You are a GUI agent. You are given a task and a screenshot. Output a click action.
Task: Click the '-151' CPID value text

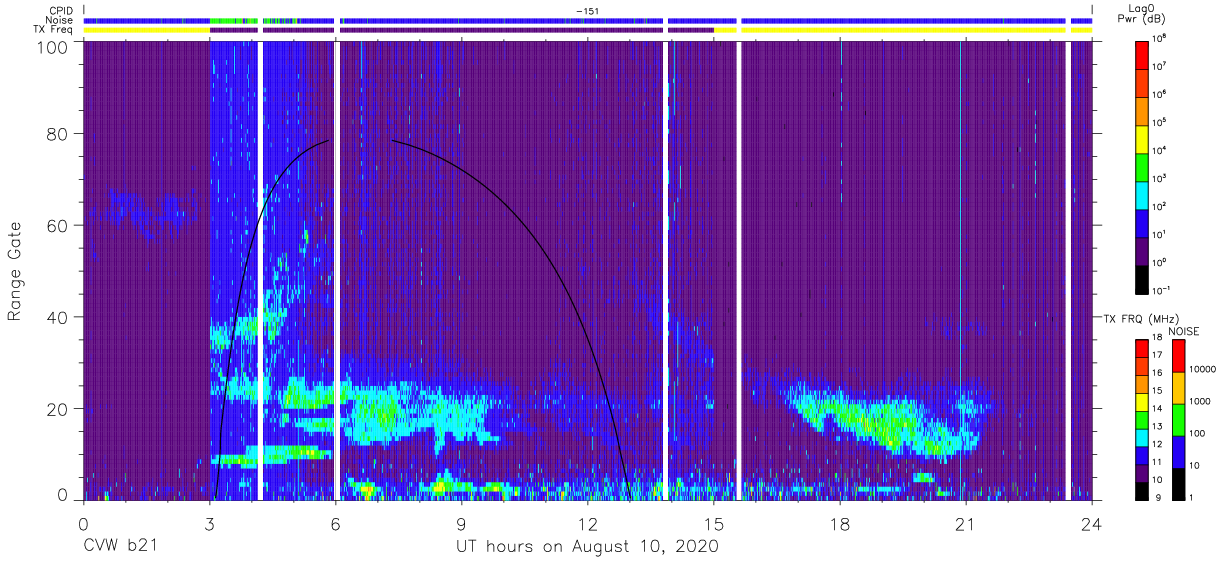click(588, 11)
